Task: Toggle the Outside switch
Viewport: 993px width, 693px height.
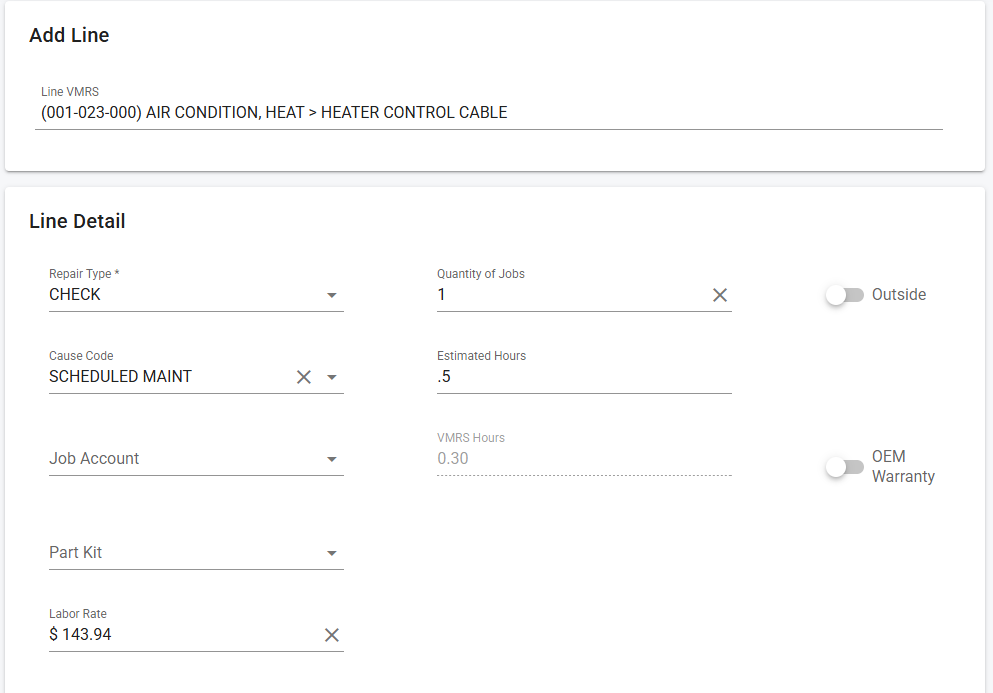Action: 844,295
